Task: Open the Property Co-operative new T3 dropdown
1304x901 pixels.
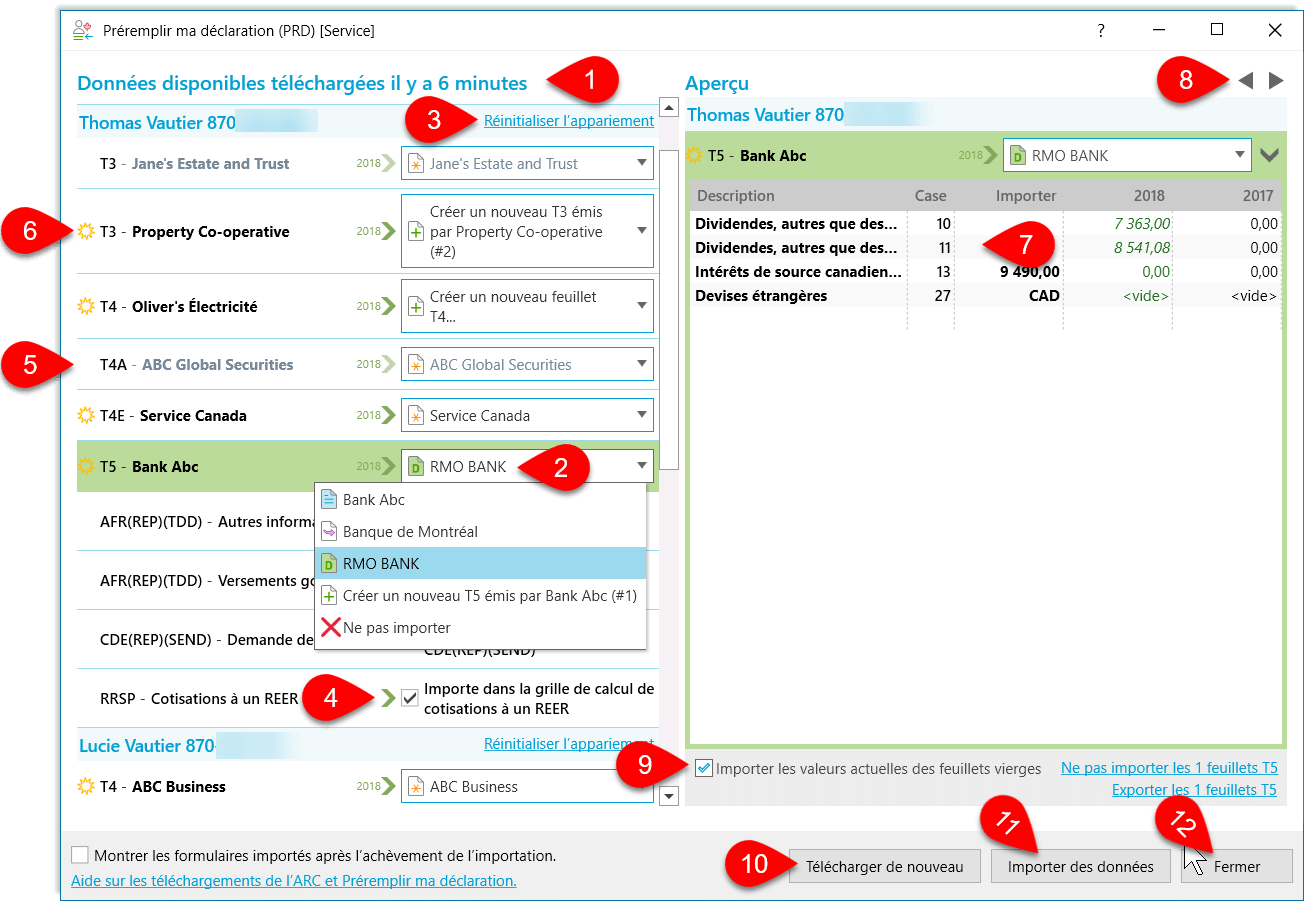Action: pos(641,231)
